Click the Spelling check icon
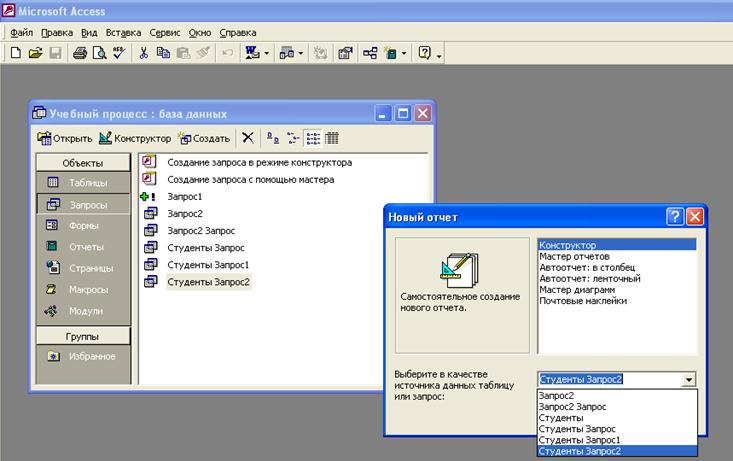733x461 pixels. [119, 53]
